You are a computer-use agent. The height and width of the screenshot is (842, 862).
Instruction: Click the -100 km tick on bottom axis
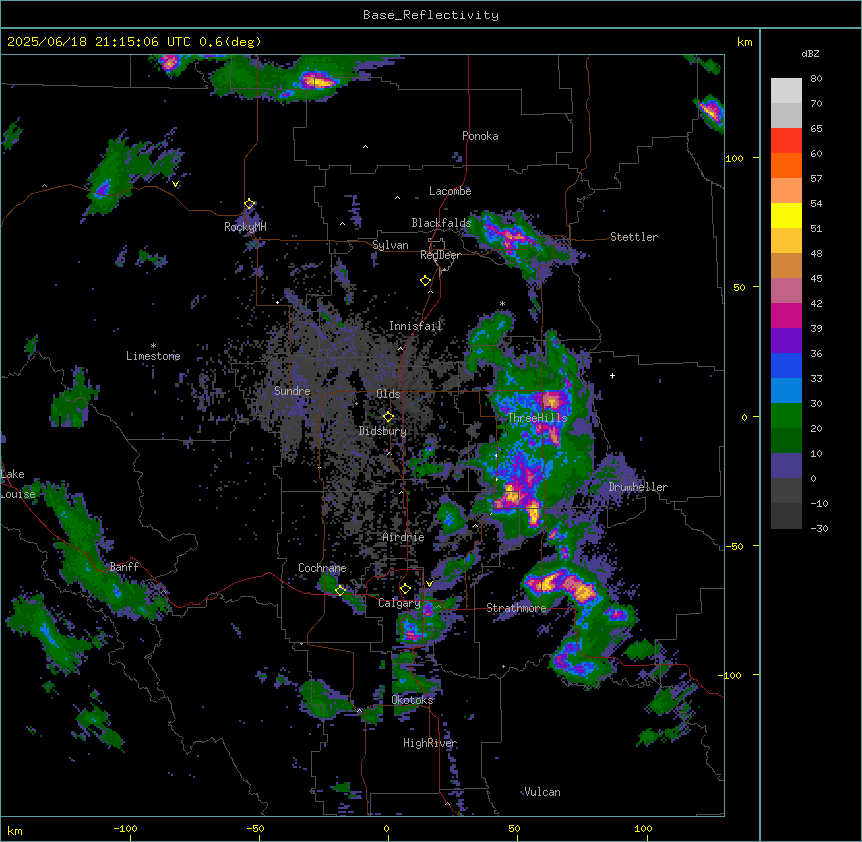coord(125,828)
